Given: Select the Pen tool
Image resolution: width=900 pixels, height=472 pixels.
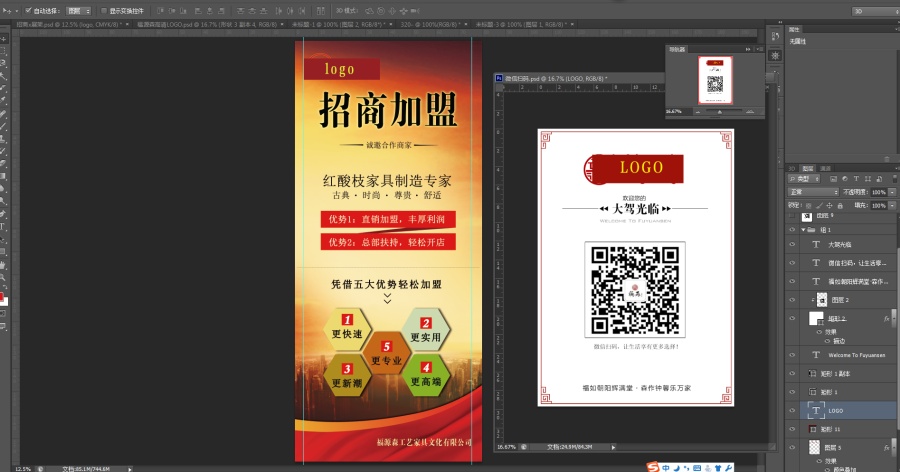Looking at the screenshot, I should tap(3, 213).
